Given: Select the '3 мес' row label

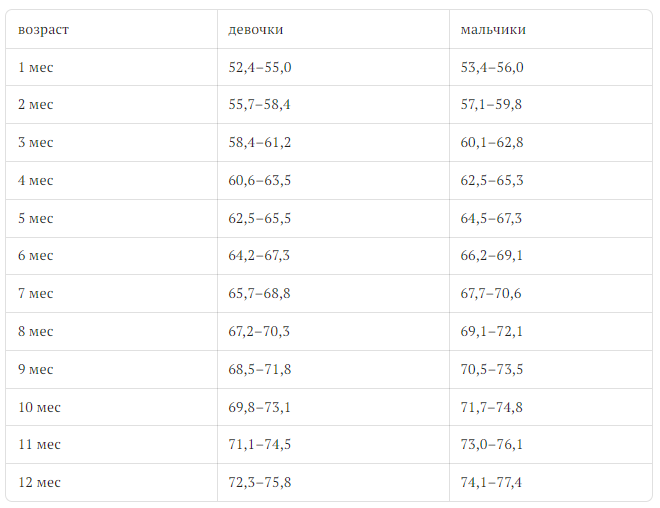Looking at the screenshot, I should pos(35,143).
